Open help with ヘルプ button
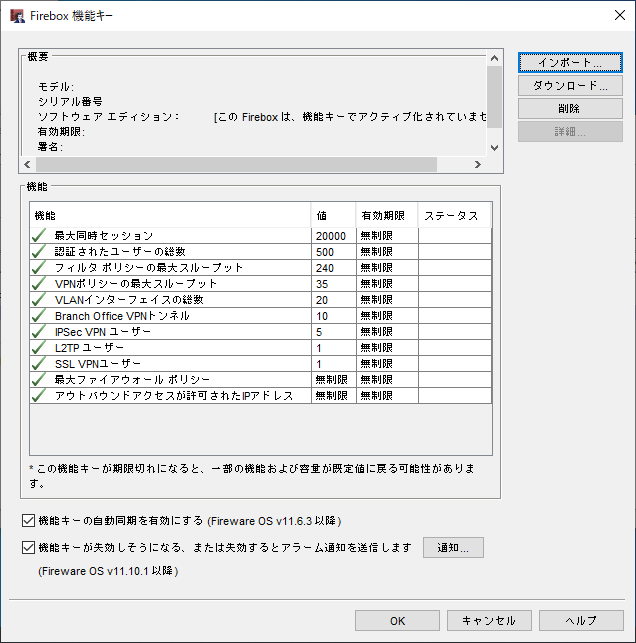 click(x=581, y=621)
